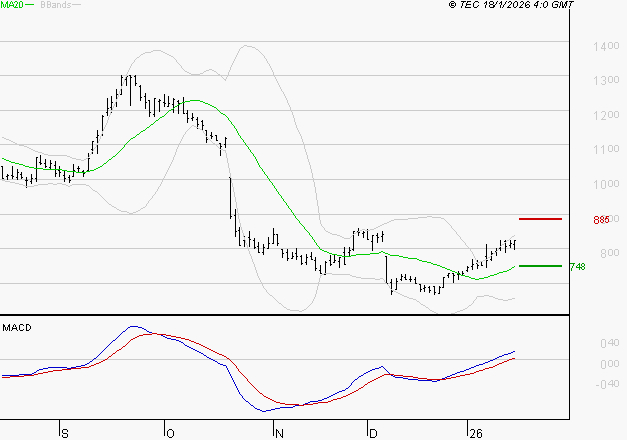This screenshot has width=627, height=440.
Task: Click the green support level line marker
Action: 540,266
